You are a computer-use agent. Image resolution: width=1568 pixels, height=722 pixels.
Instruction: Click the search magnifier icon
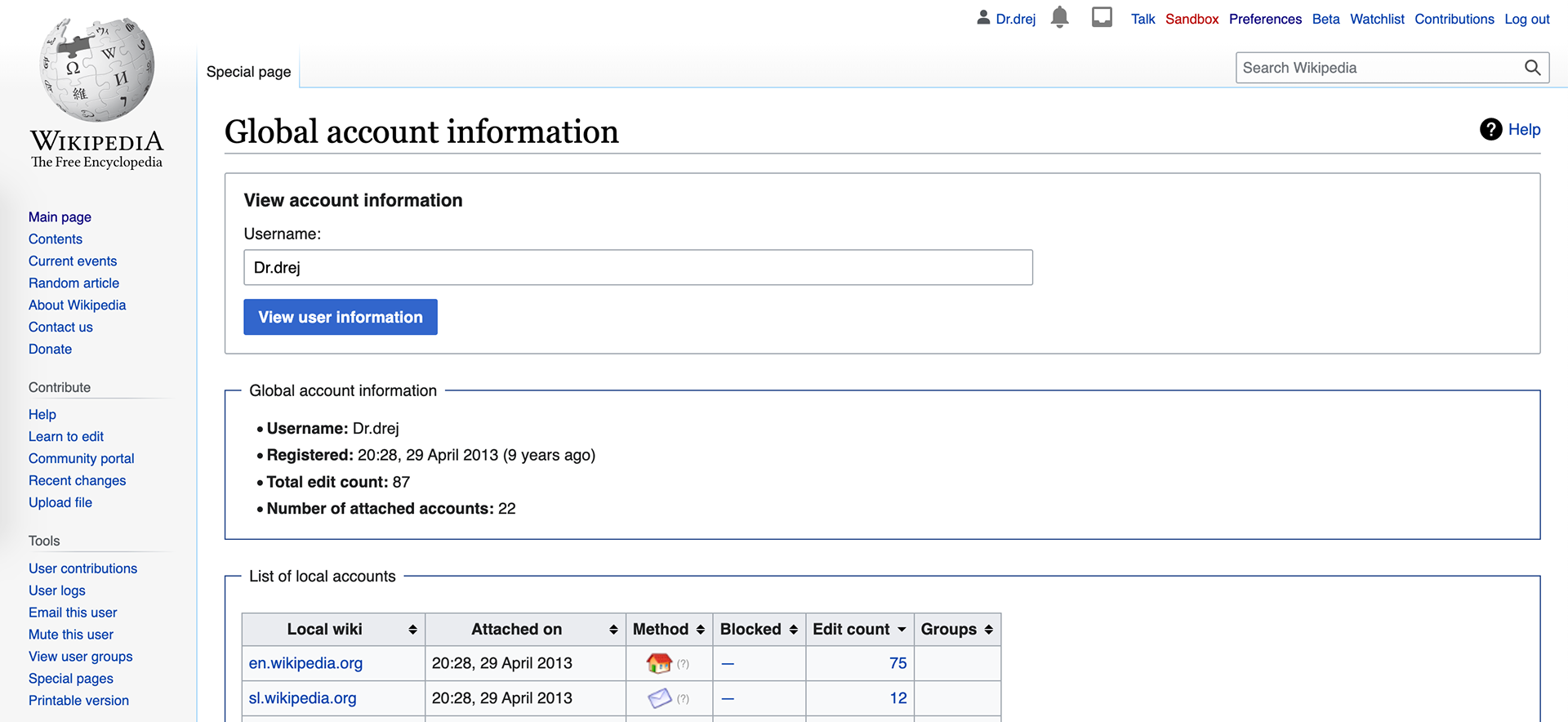tap(1533, 68)
